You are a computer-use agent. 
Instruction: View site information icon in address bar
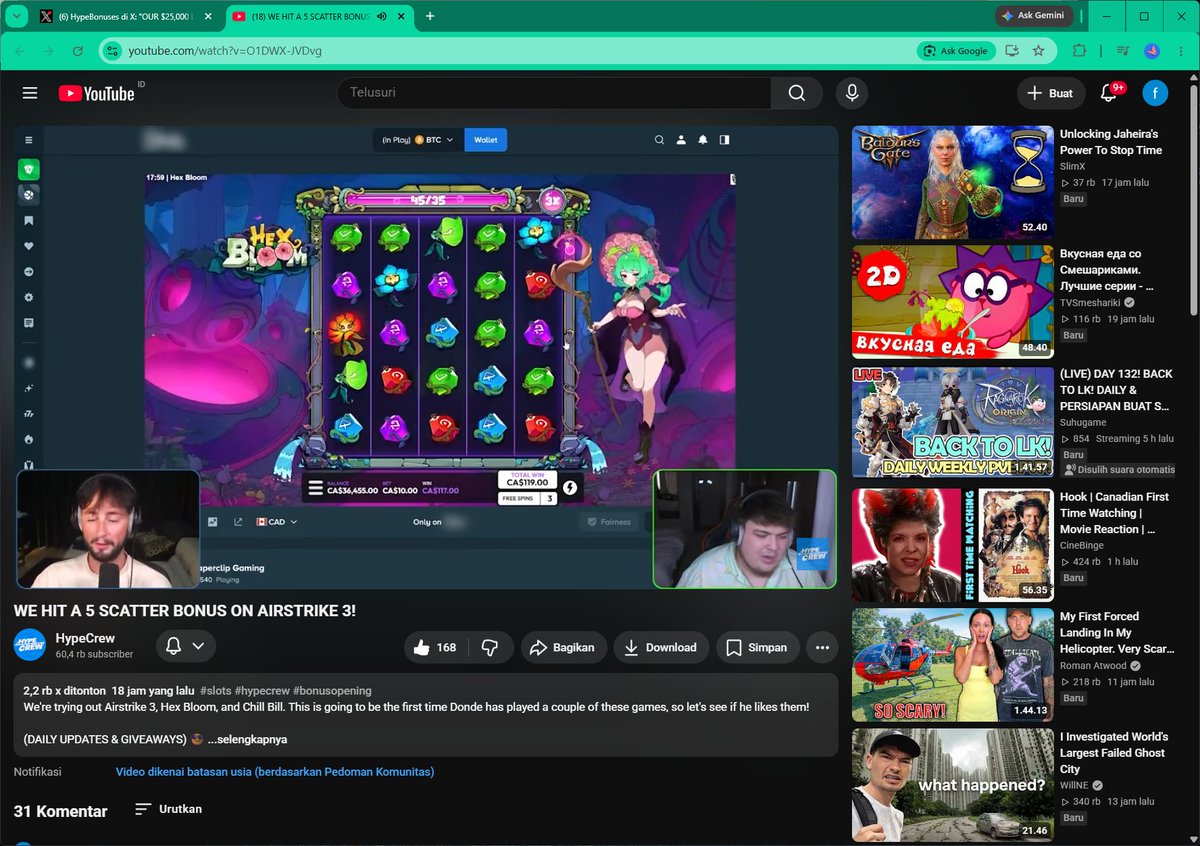click(112, 50)
